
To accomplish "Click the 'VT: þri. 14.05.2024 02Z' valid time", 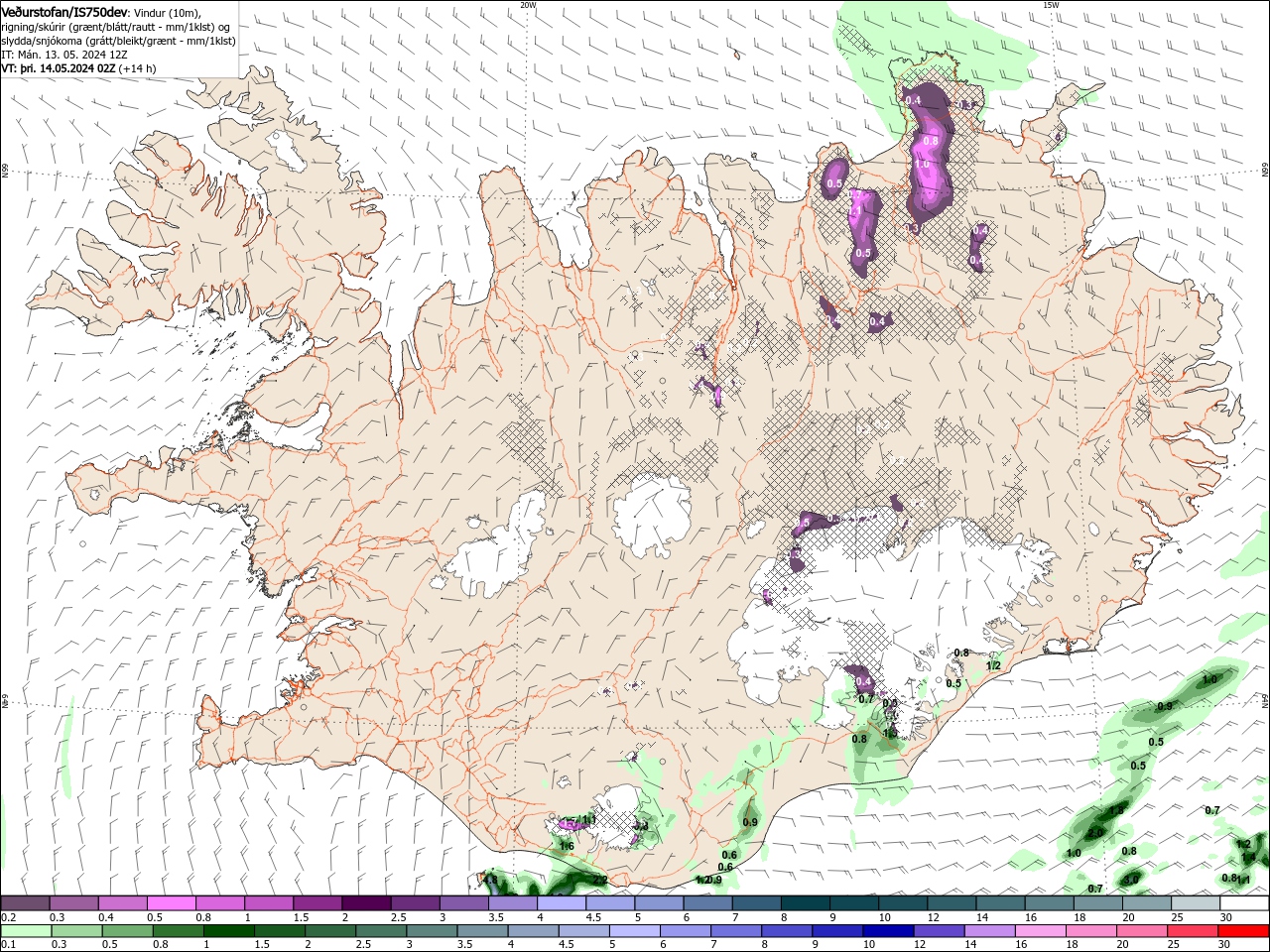I will [x=58, y=68].
